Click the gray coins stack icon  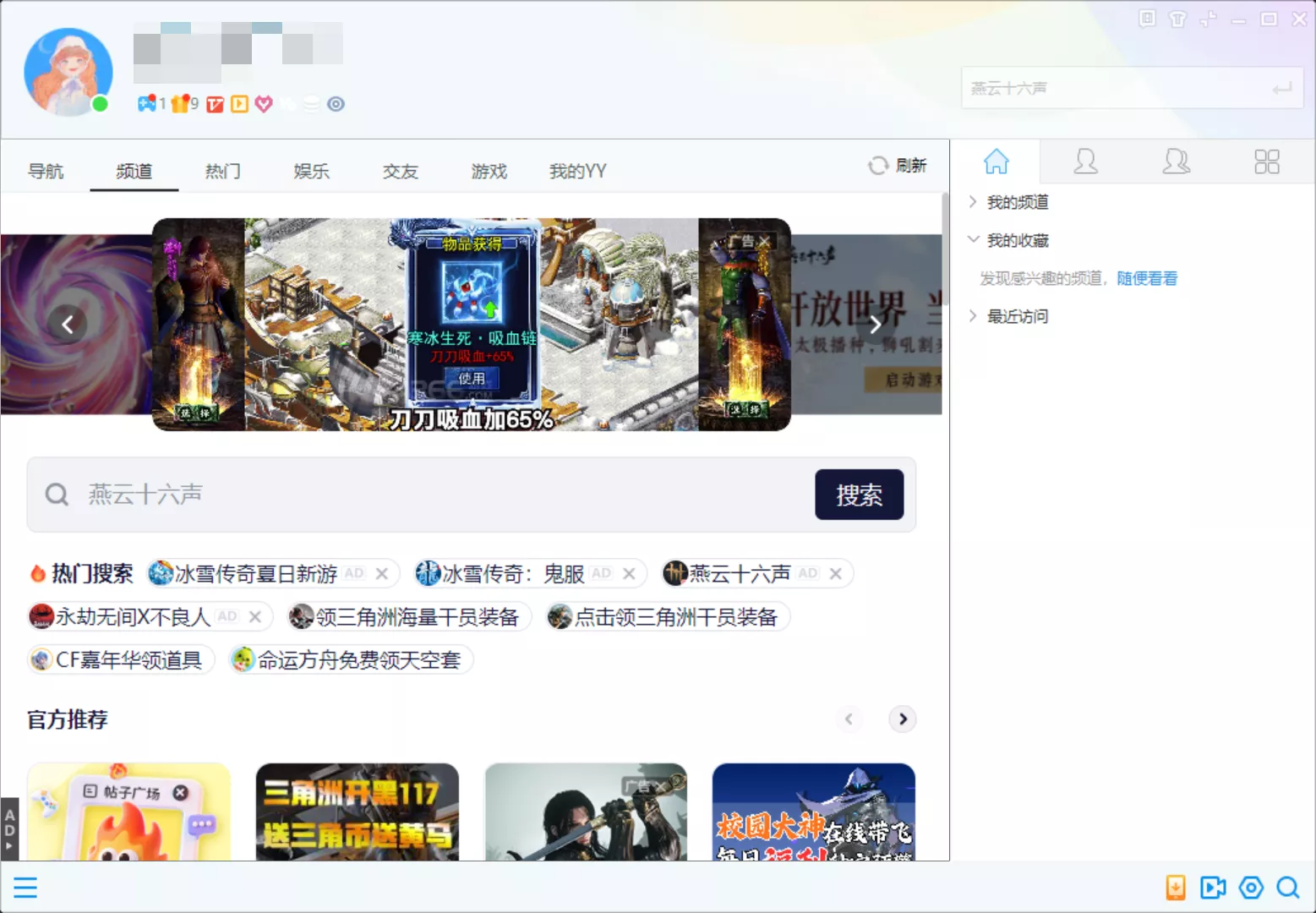pos(311,104)
